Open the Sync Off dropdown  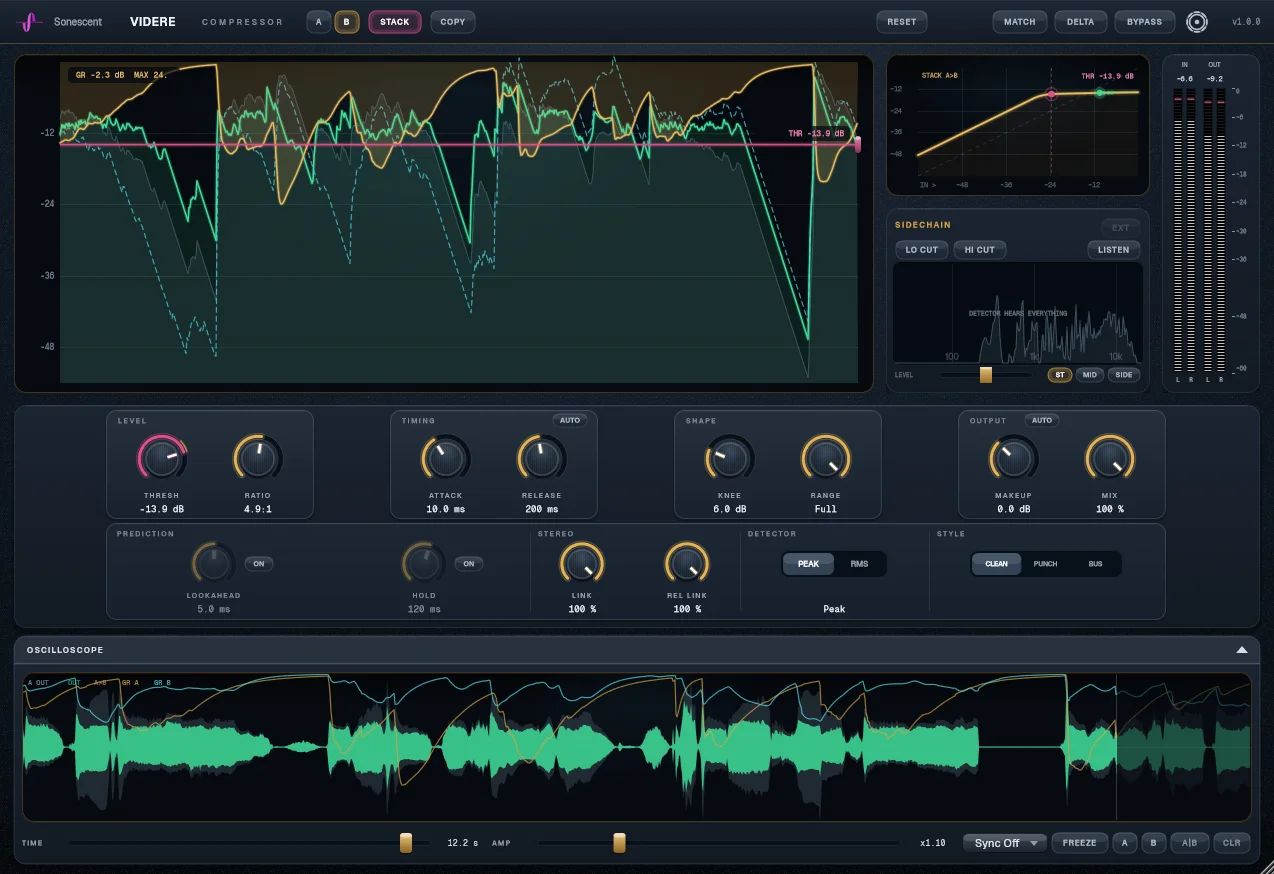point(1005,843)
